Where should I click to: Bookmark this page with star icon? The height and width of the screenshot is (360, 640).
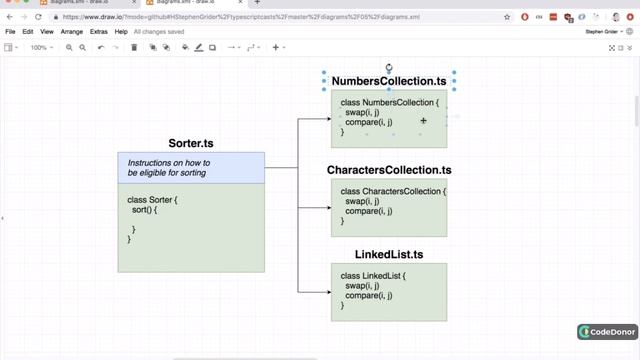click(507, 17)
